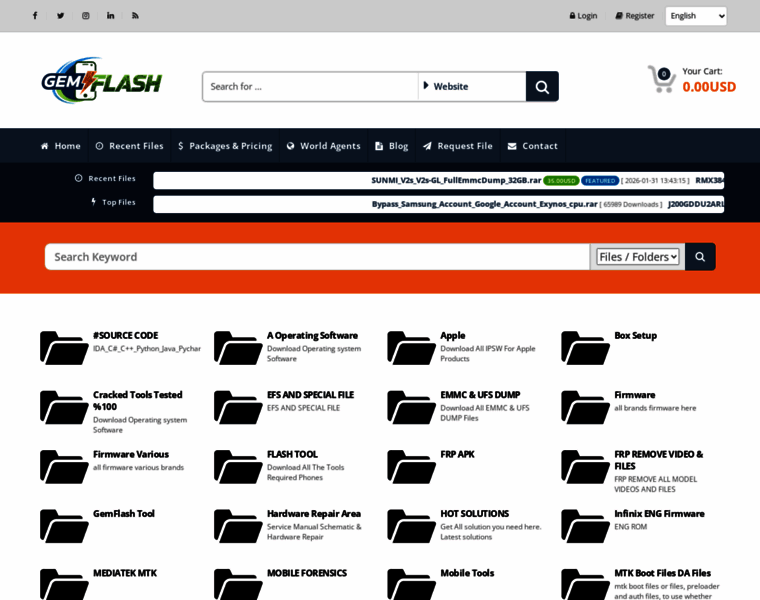The width and height of the screenshot is (760, 600).
Task: Click the MOBILE FORENSICS folder title
Action: tap(307, 573)
